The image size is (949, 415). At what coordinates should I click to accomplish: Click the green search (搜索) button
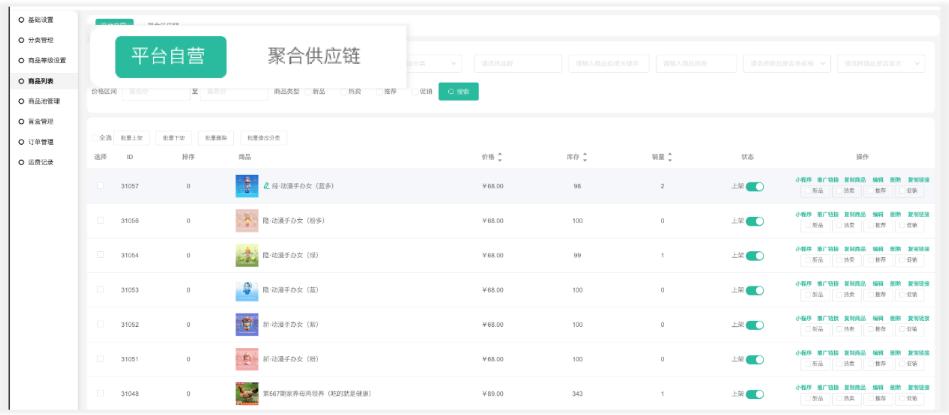458,91
